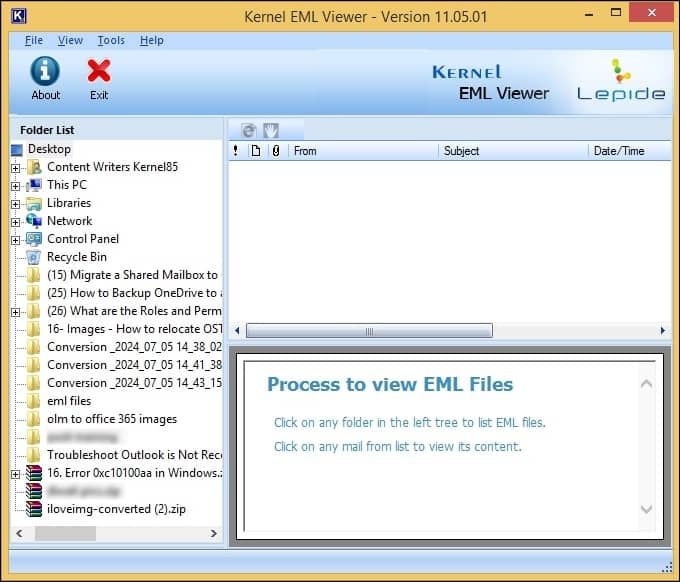Click right arrow of email list scrollbar

point(663,331)
